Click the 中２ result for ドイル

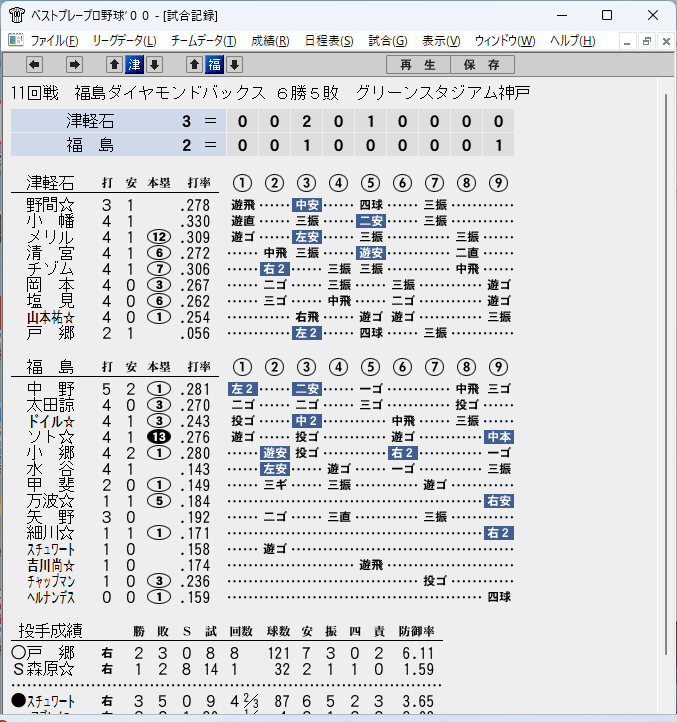pos(307,421)
